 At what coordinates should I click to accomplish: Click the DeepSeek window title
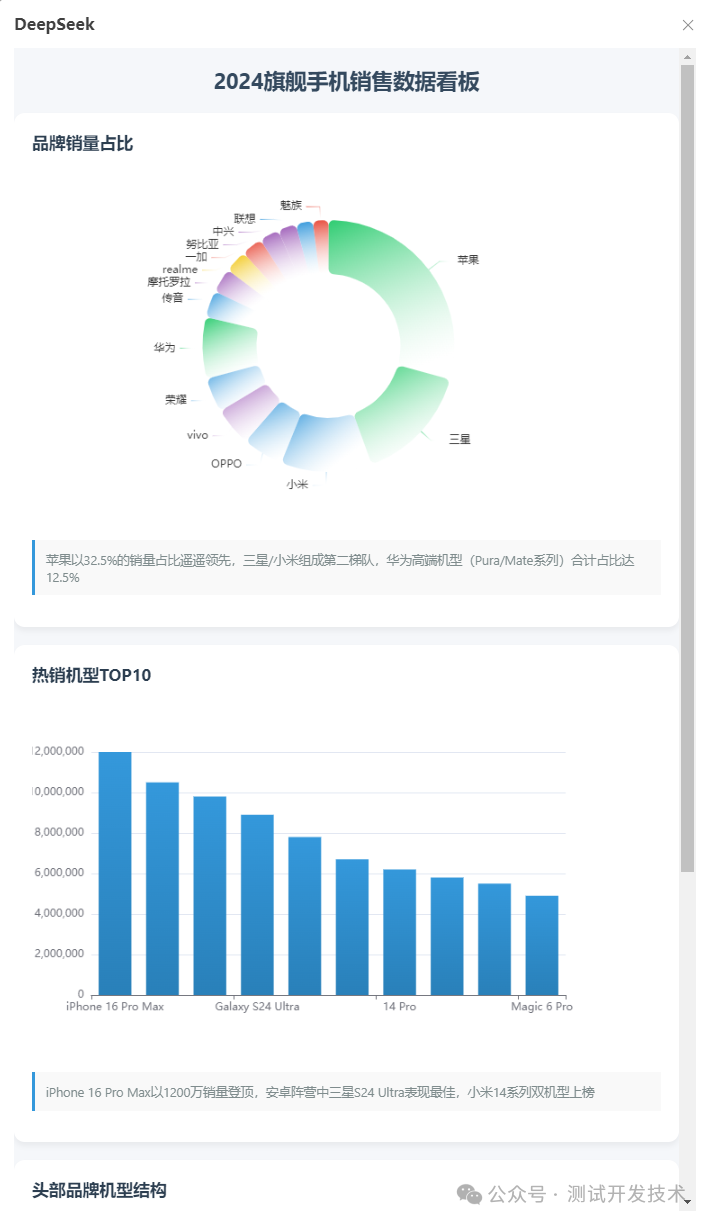point(54,24)
